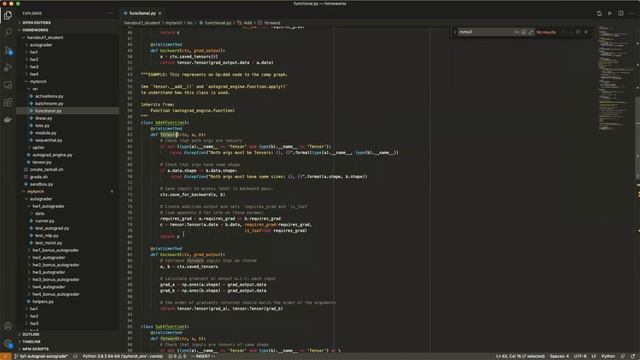The height and width of the screenshot is (360, 640).
Task: Change indentation via Spaces: 4
Action: pos(559,356)
